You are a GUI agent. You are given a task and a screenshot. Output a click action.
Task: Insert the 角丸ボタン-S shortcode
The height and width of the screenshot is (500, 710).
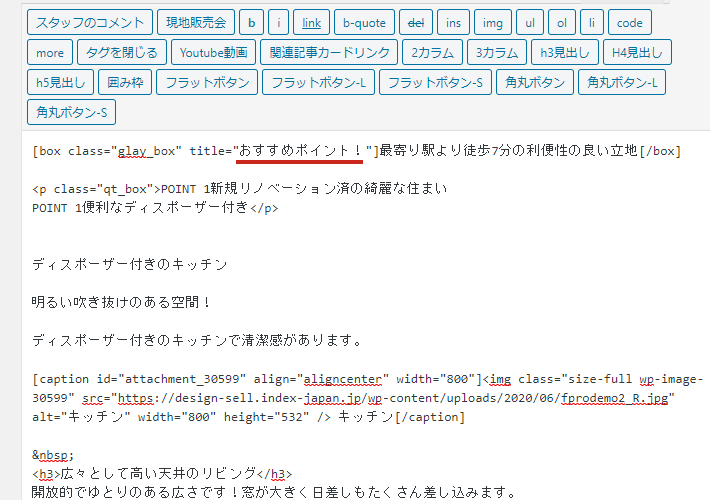(72, 112)
